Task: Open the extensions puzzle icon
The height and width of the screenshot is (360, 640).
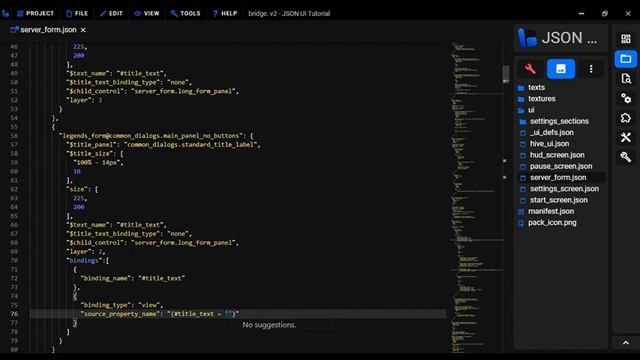Action: [626, 118]
